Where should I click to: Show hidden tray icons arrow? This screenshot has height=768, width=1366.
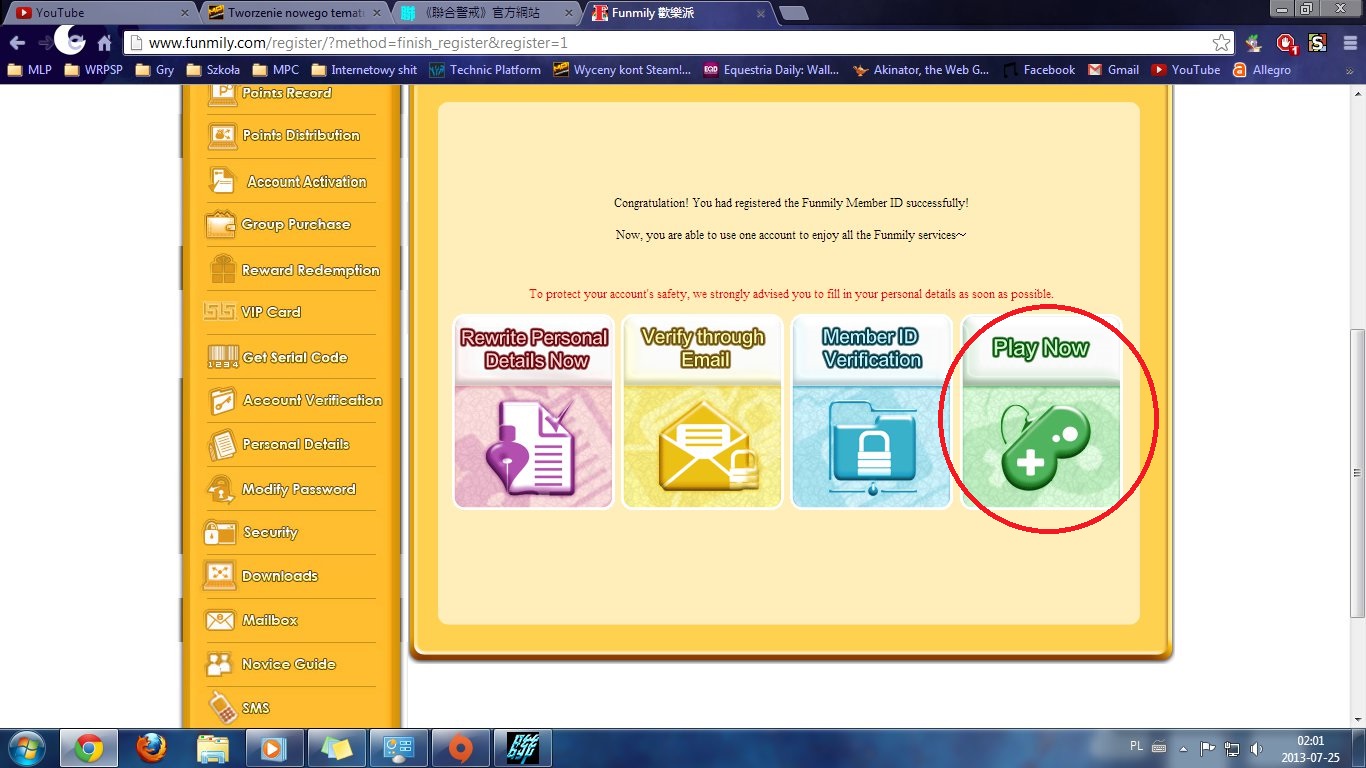(x=1184, y=748)
